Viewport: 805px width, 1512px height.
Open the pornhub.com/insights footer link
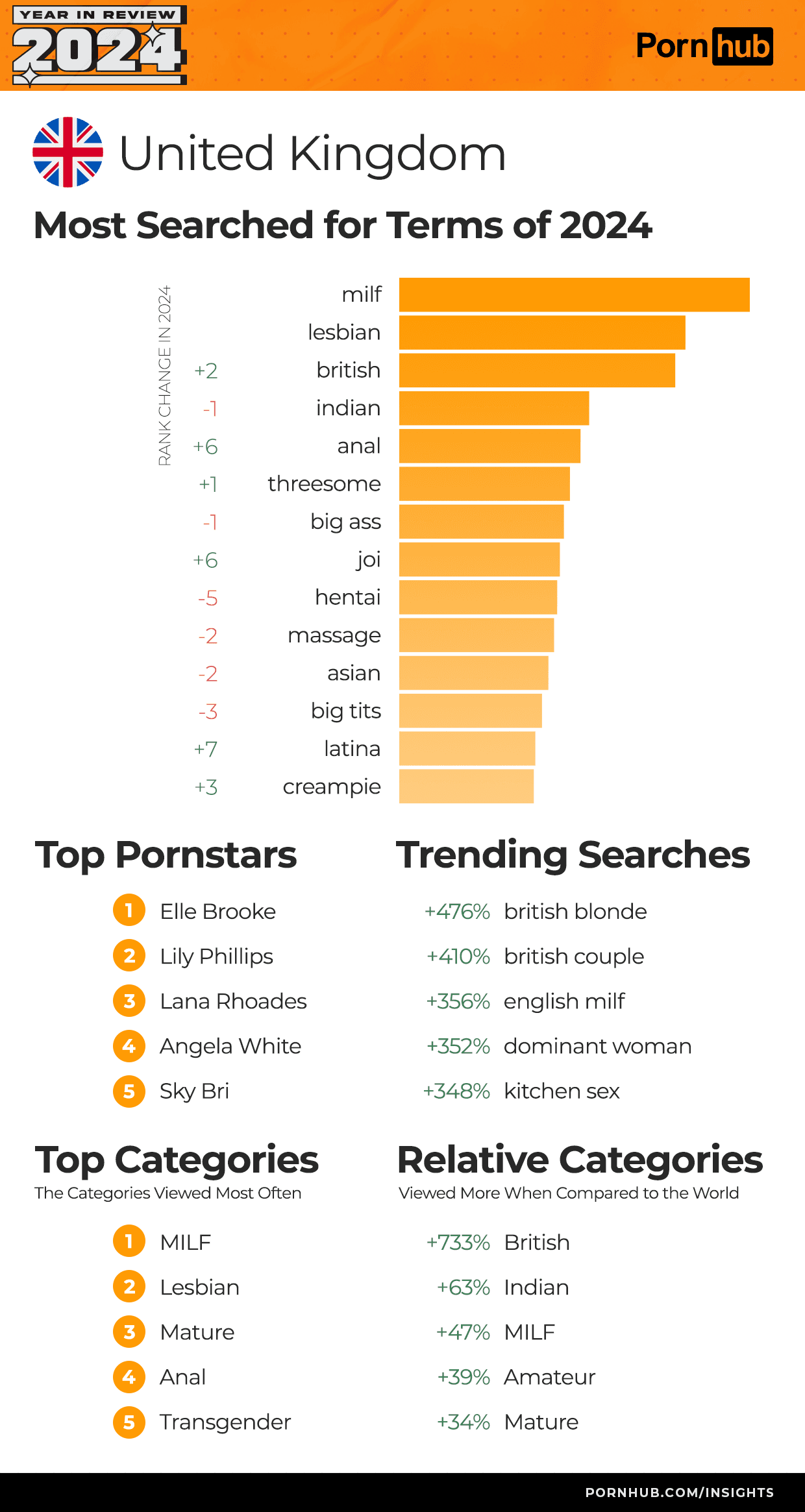point(679,1493)
